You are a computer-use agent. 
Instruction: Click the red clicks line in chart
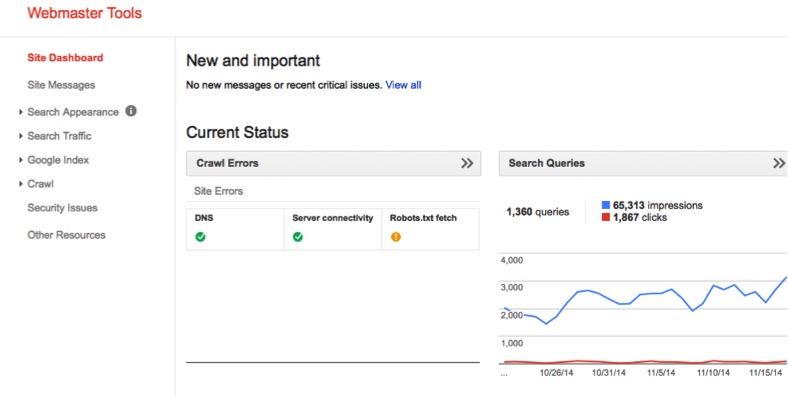645,362
